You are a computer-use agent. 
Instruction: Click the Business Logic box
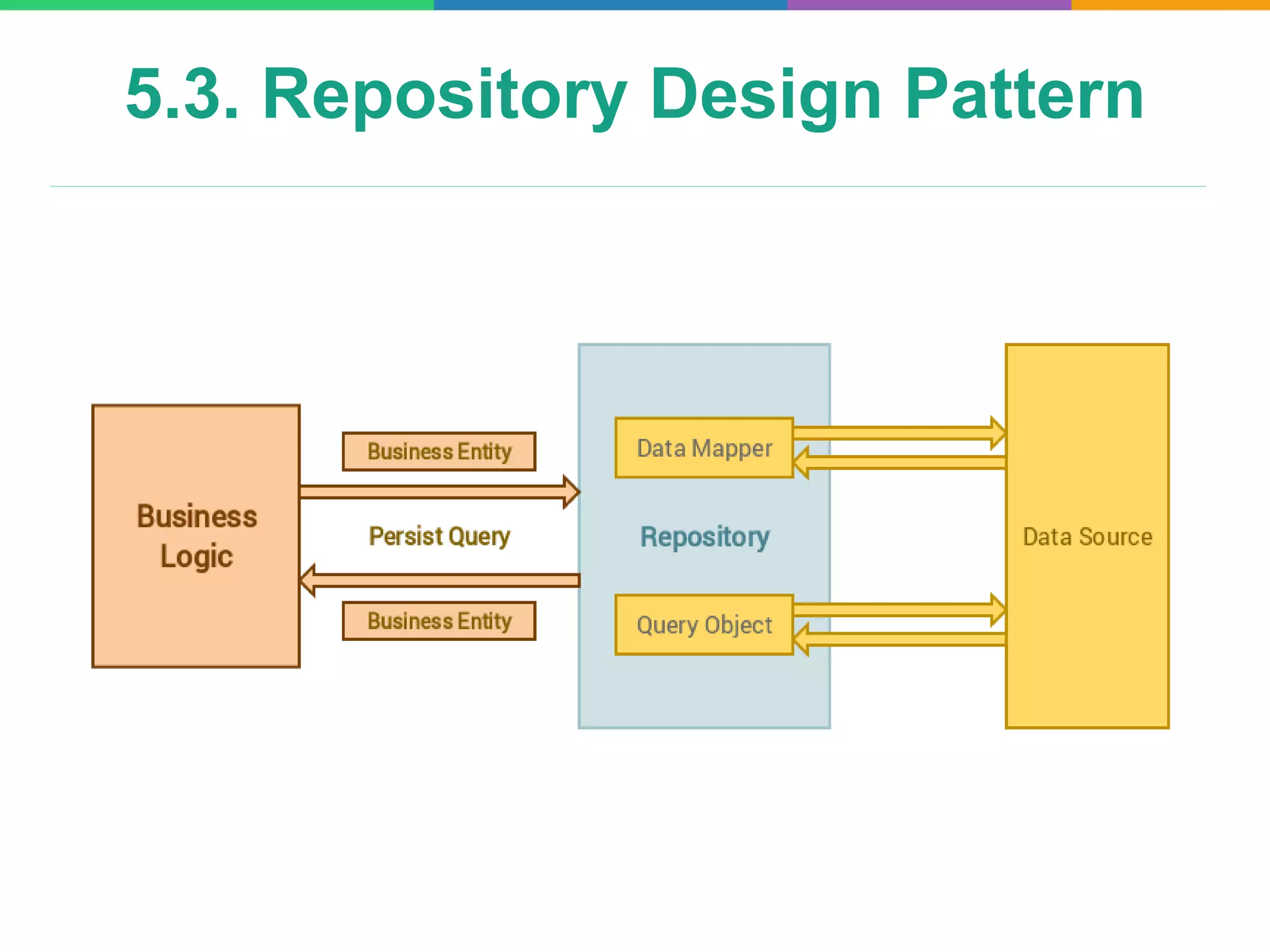click(196, 535)
